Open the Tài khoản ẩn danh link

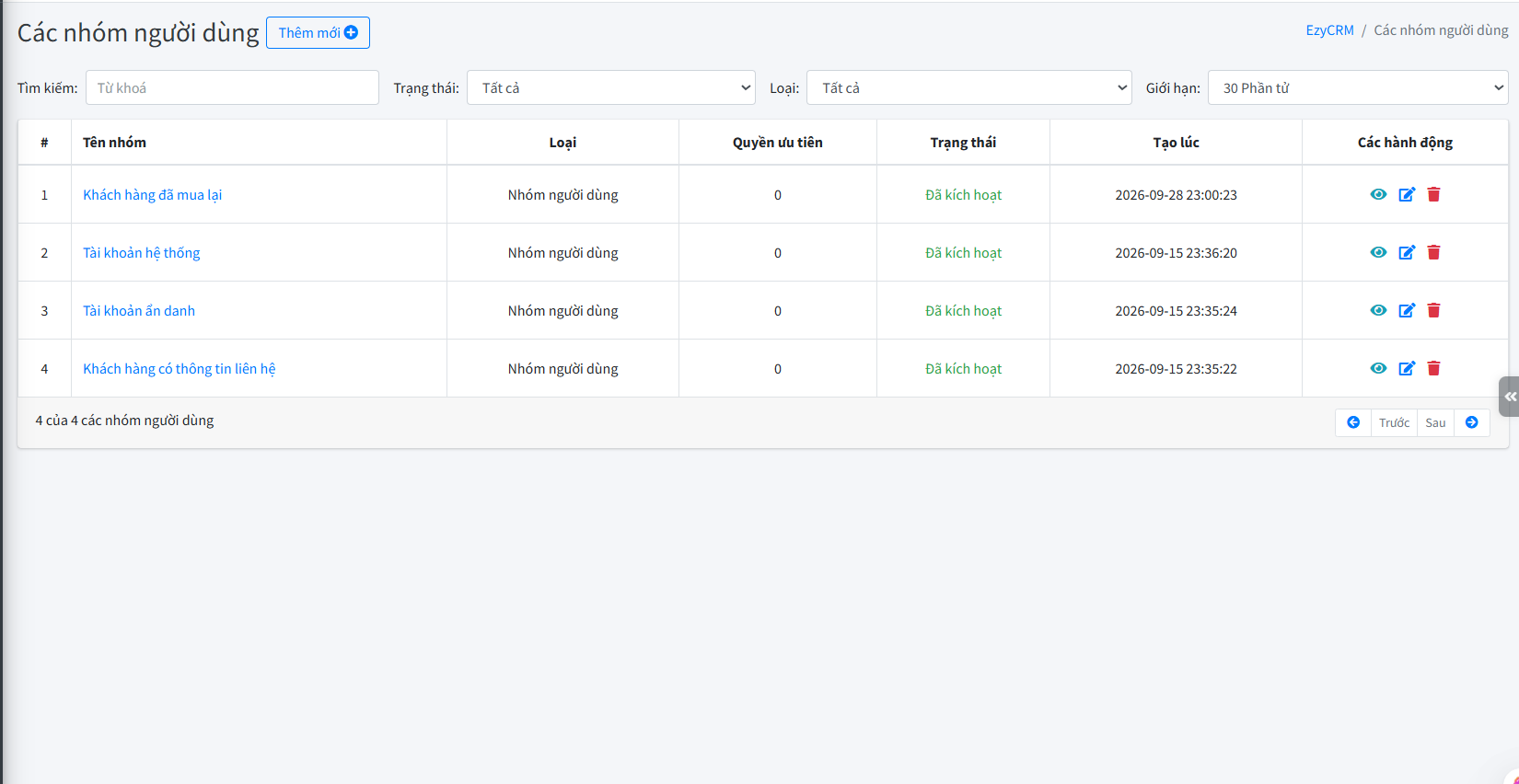139,310
